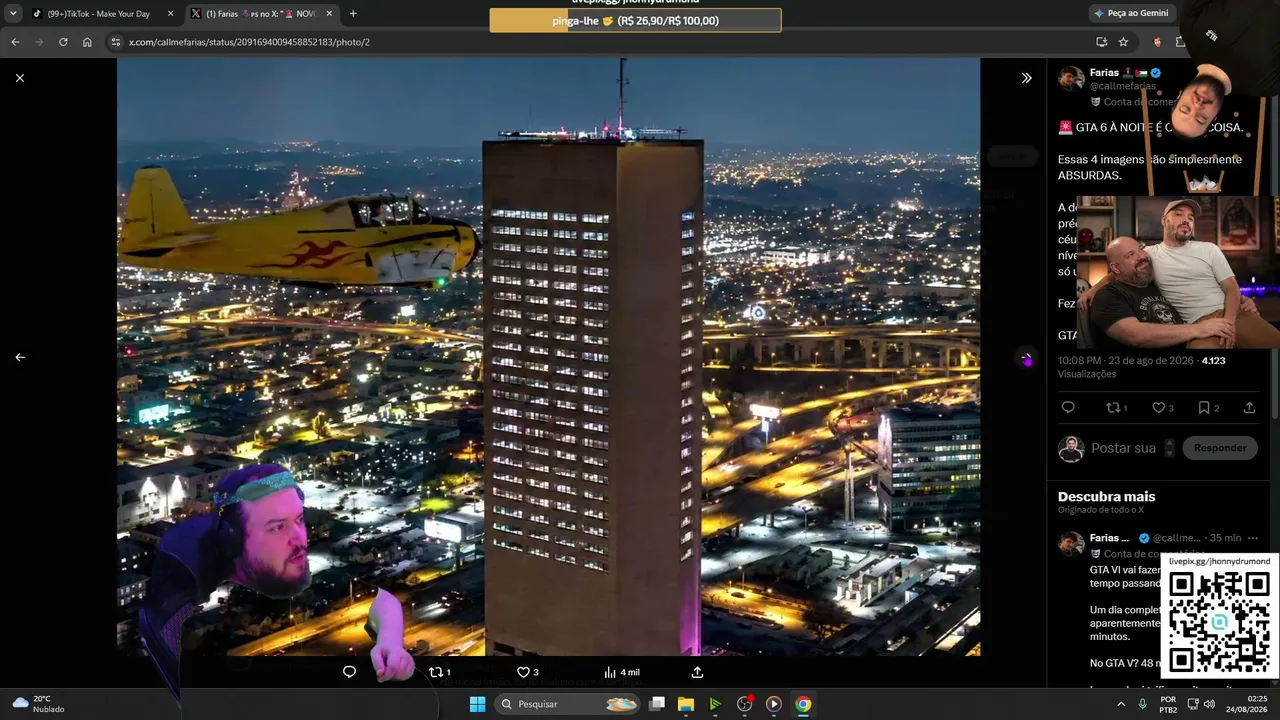
Task: Go back in browser history
Action: click(15, 42)
